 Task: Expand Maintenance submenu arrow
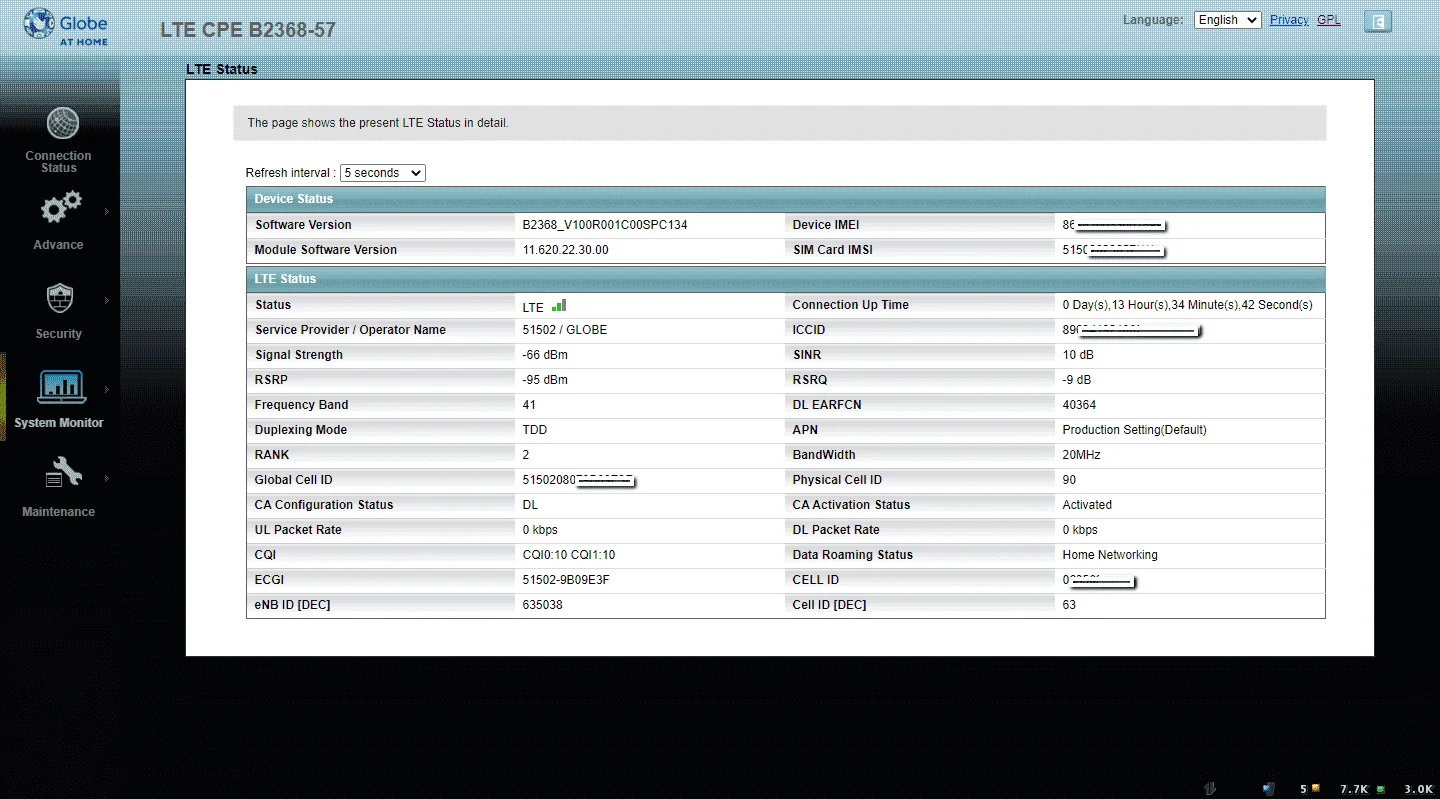tap(107, 478)
